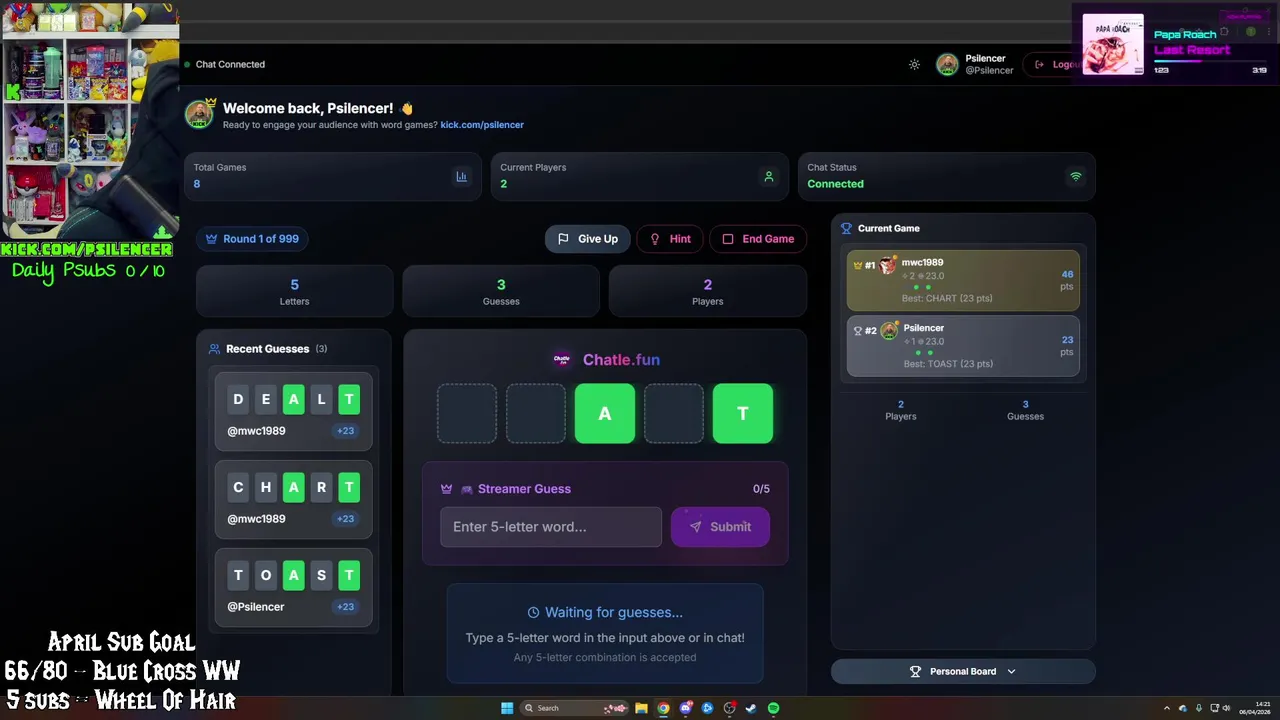Click the Psilencer avatar in the header
Screen dimensions: 1280x720
[947, 64]
